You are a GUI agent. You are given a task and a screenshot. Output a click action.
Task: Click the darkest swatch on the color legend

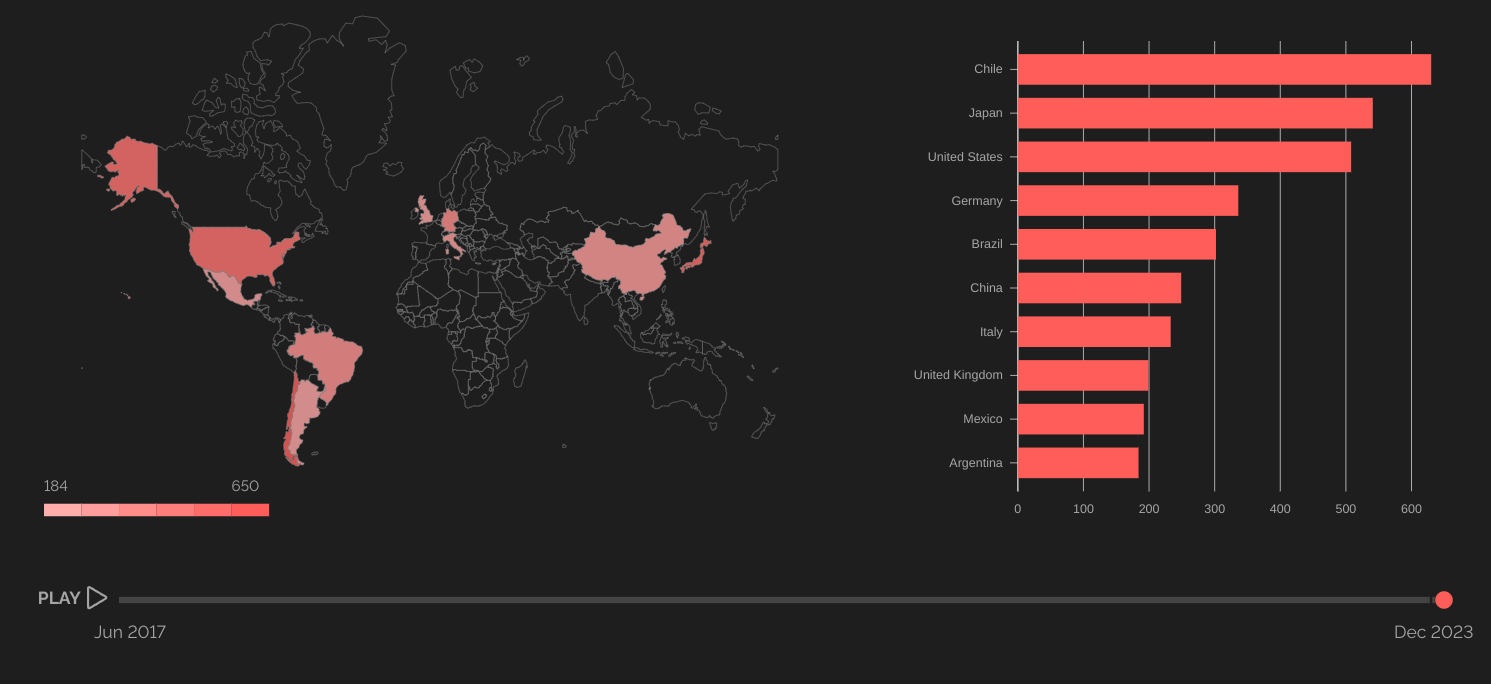click(x=250, y=510)
